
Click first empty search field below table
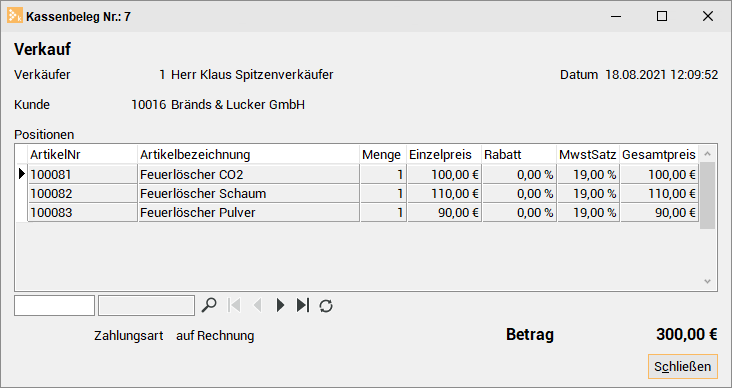[55, 305]
